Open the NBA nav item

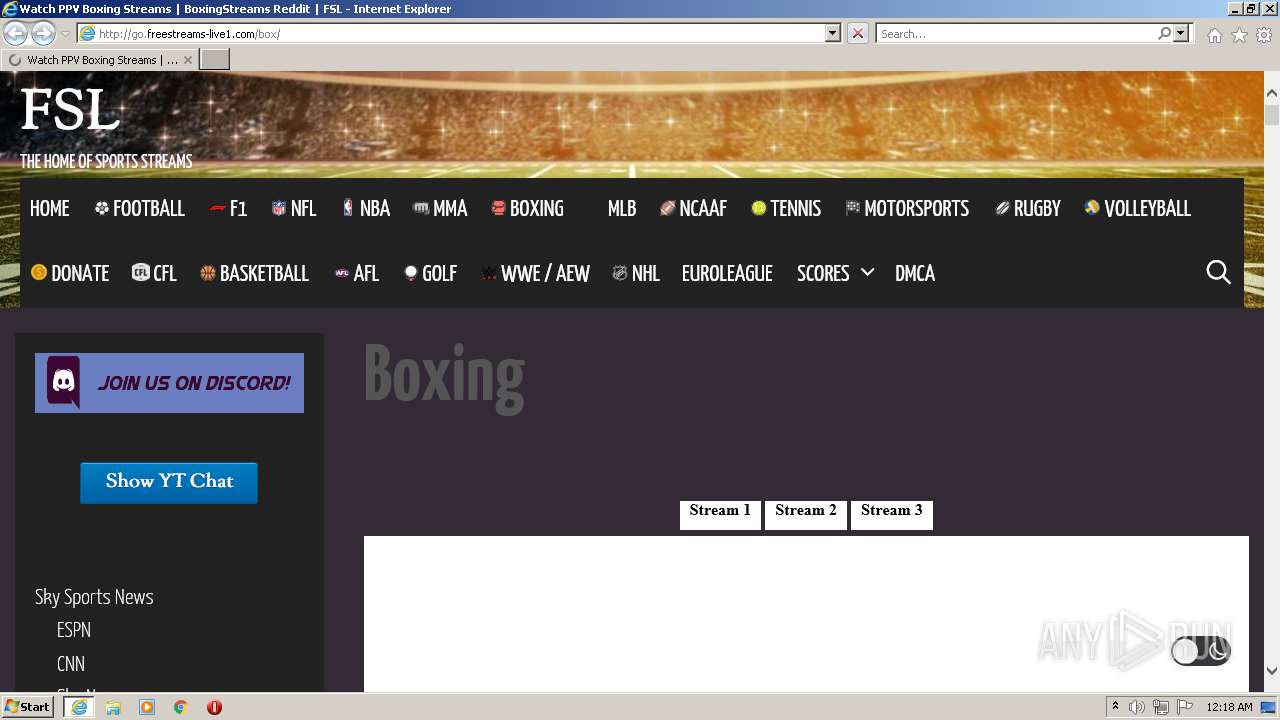366,209
